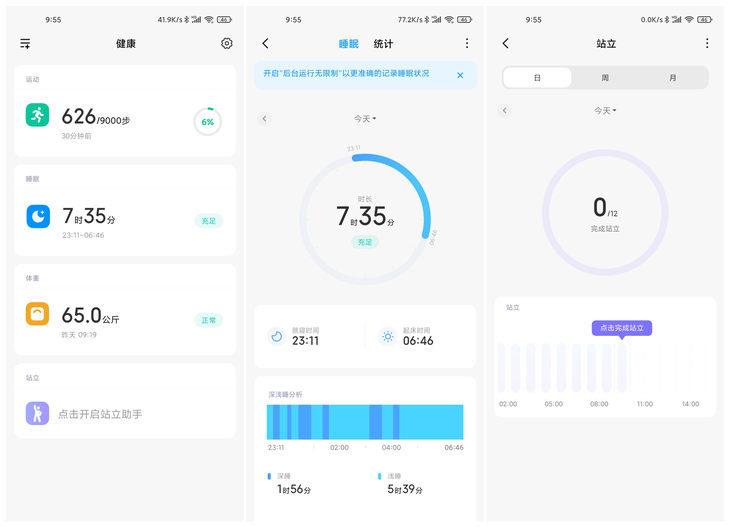Screen dimensions: 730x527
Task: Open more options on standing page
Action: (706, 43)
